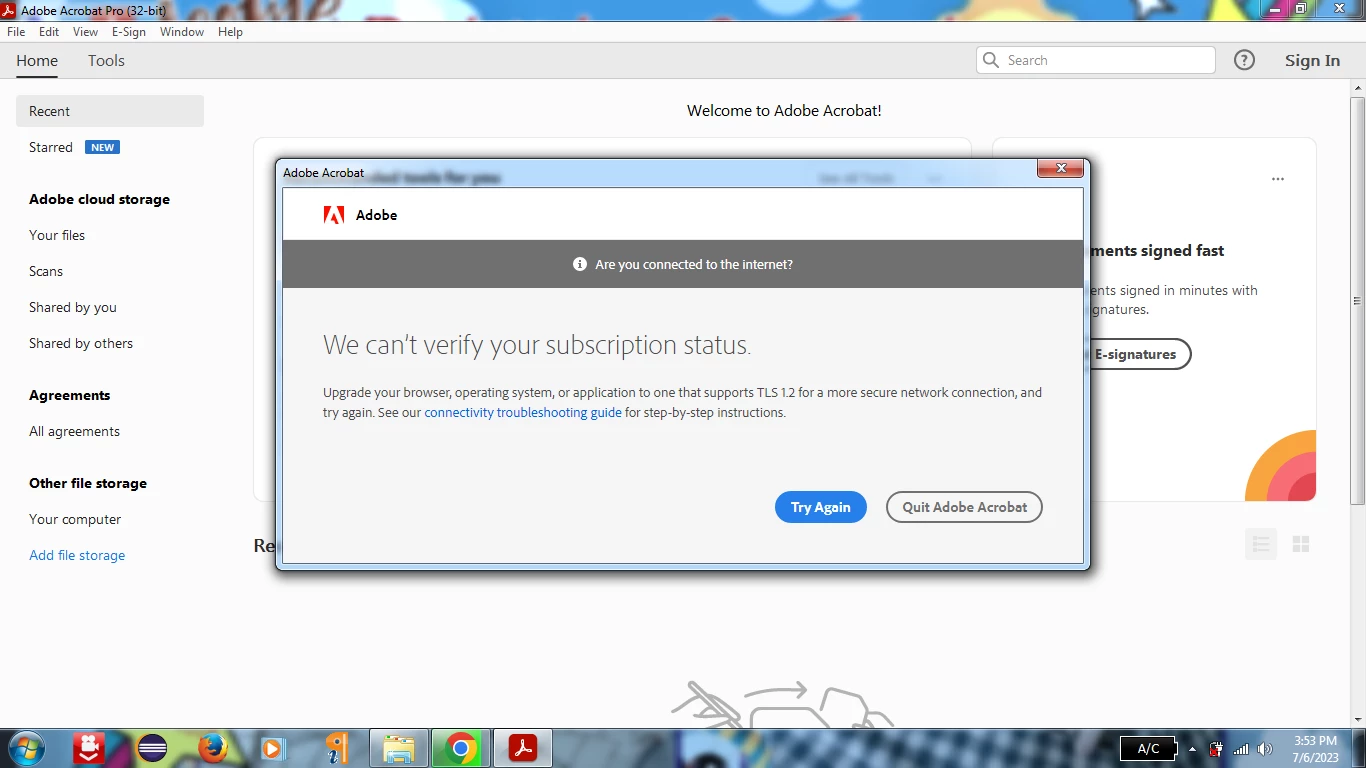Screen dimensions: 1366x768
Task: Open Eclipse from the taskbar
Action: [152, 748]
